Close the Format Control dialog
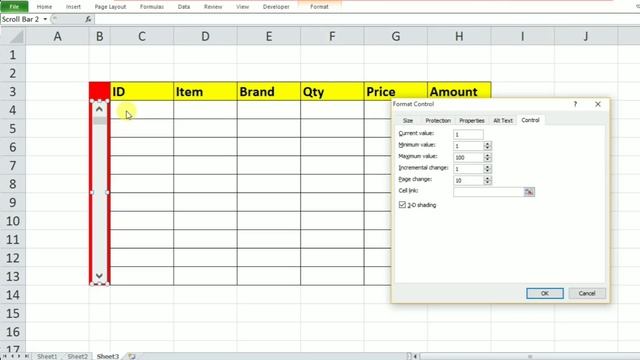 598,104
